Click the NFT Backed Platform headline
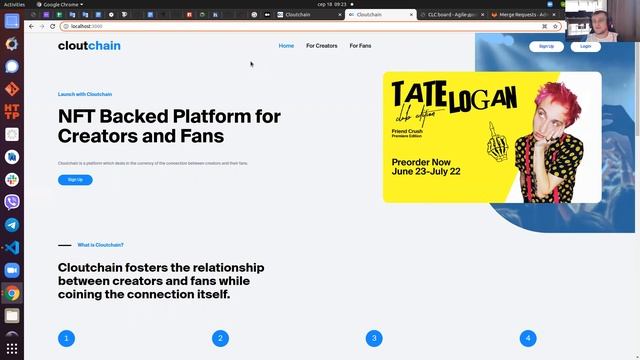Viewport: 640px width, 360px height. [169, 126]
